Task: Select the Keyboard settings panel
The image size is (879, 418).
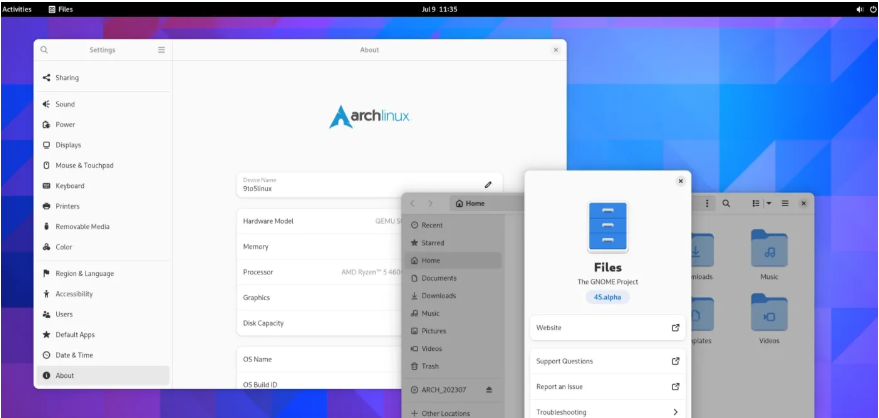Action: tap(103, 186)
